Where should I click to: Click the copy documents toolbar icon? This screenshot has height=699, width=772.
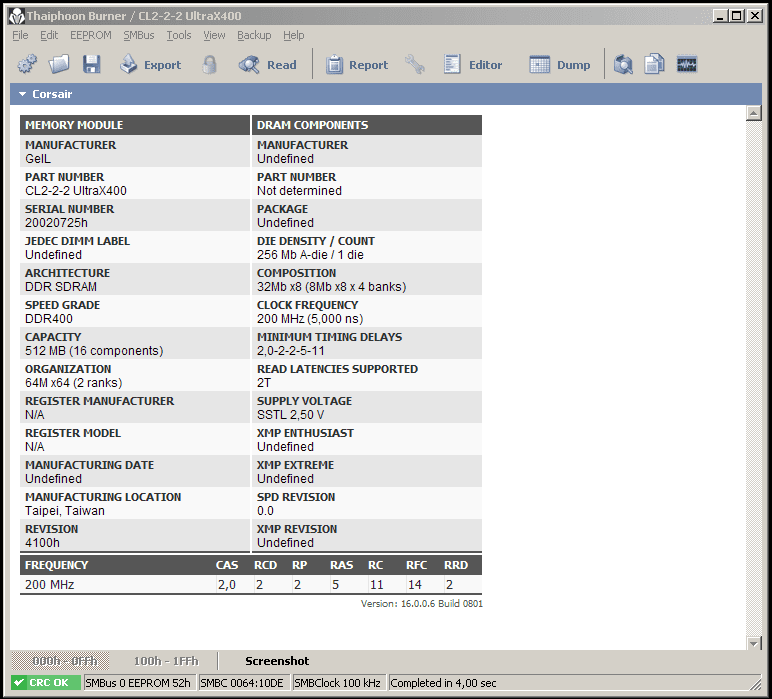coord(654,64)
